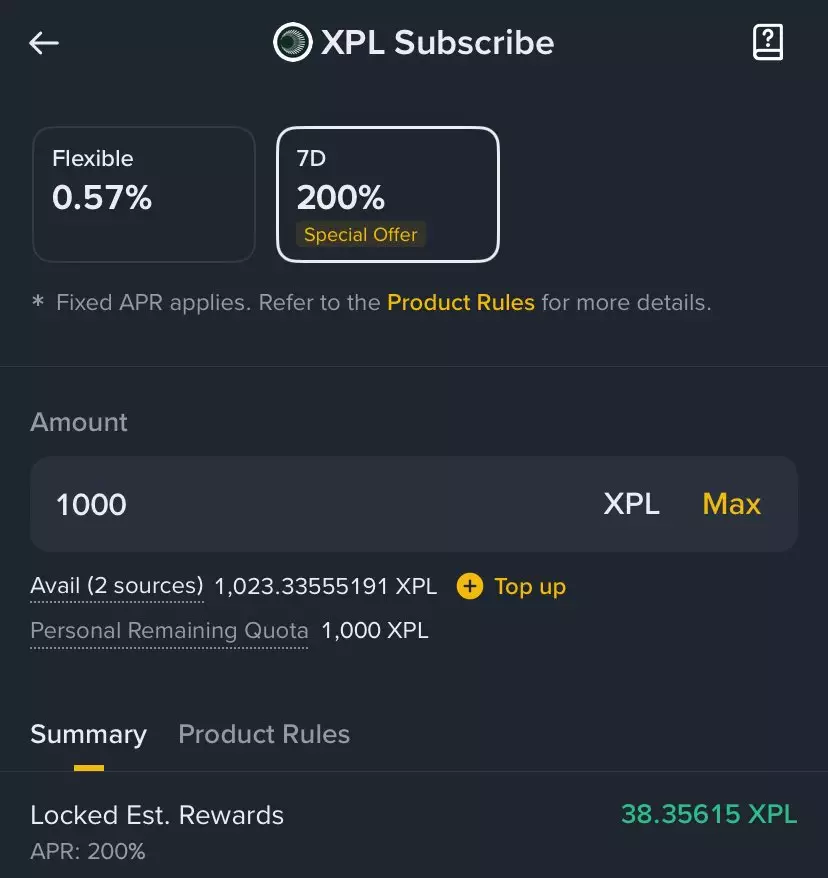Switch to the Summary tab

[88, 735]
